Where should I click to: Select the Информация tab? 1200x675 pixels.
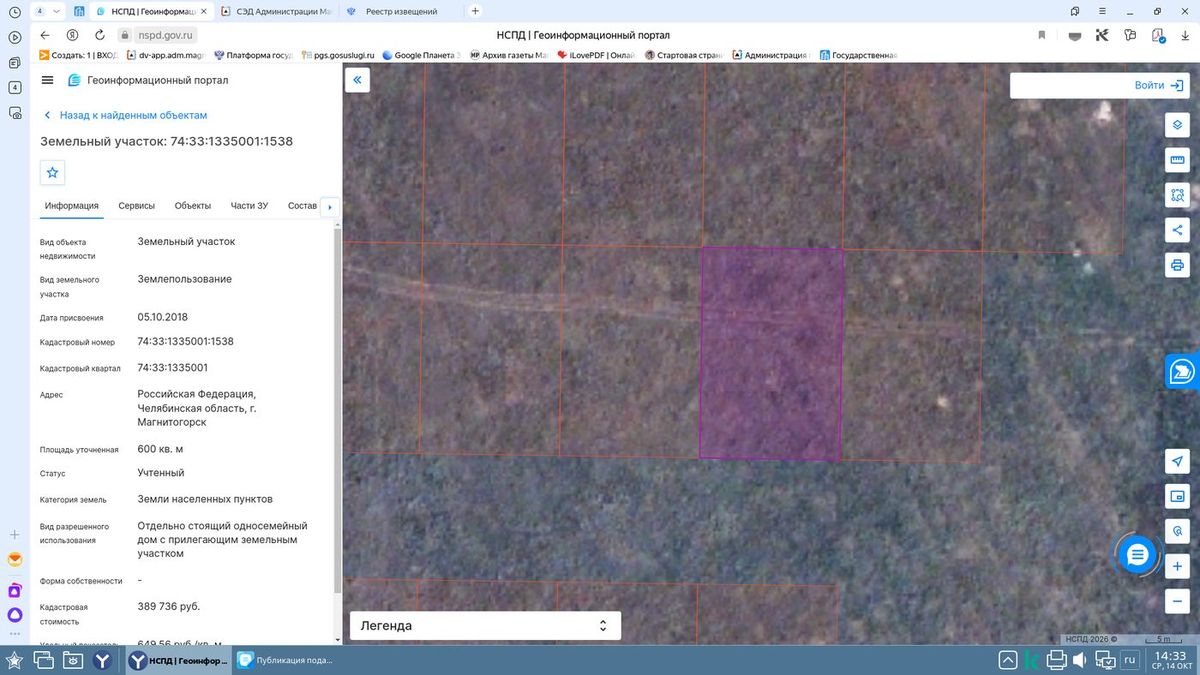pyautogui.click(x=72, y=206)
